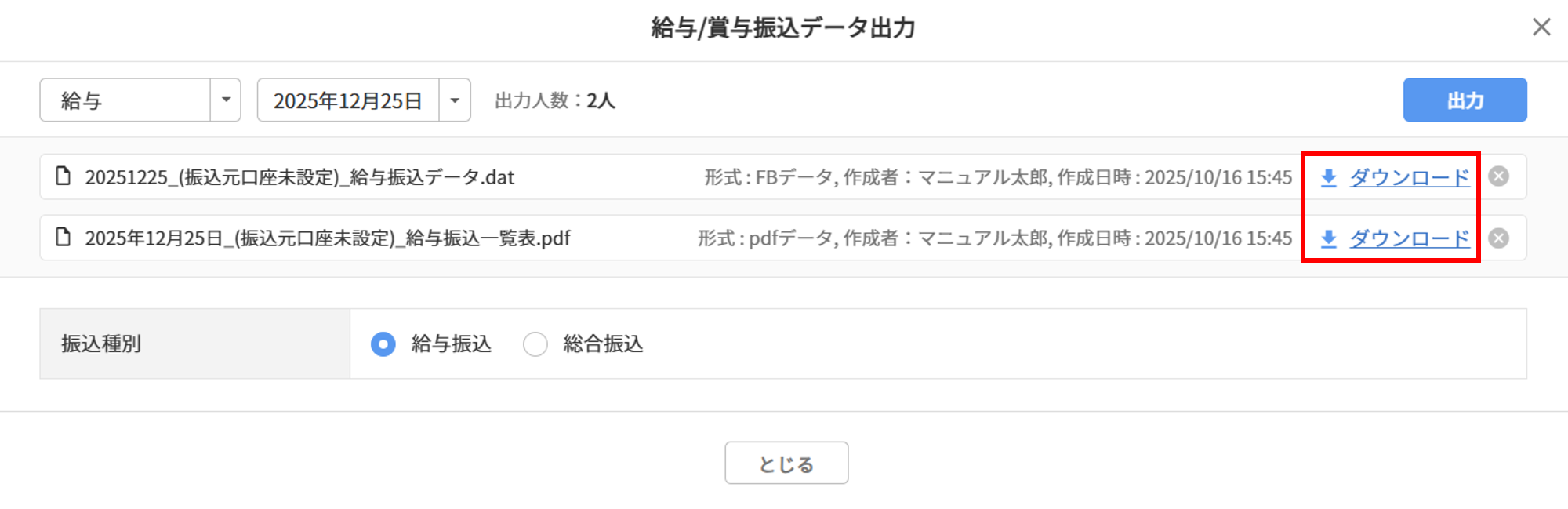Click download icon for the .dat file

(x=1328, y=178)
